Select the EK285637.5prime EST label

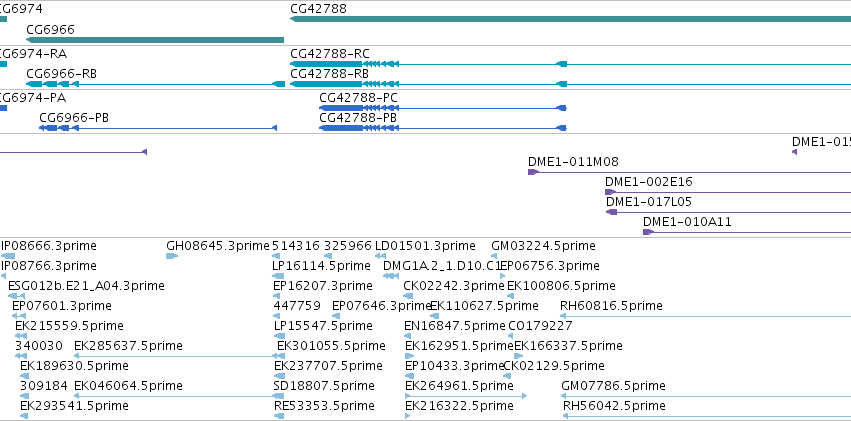click(x=128, y=346)
